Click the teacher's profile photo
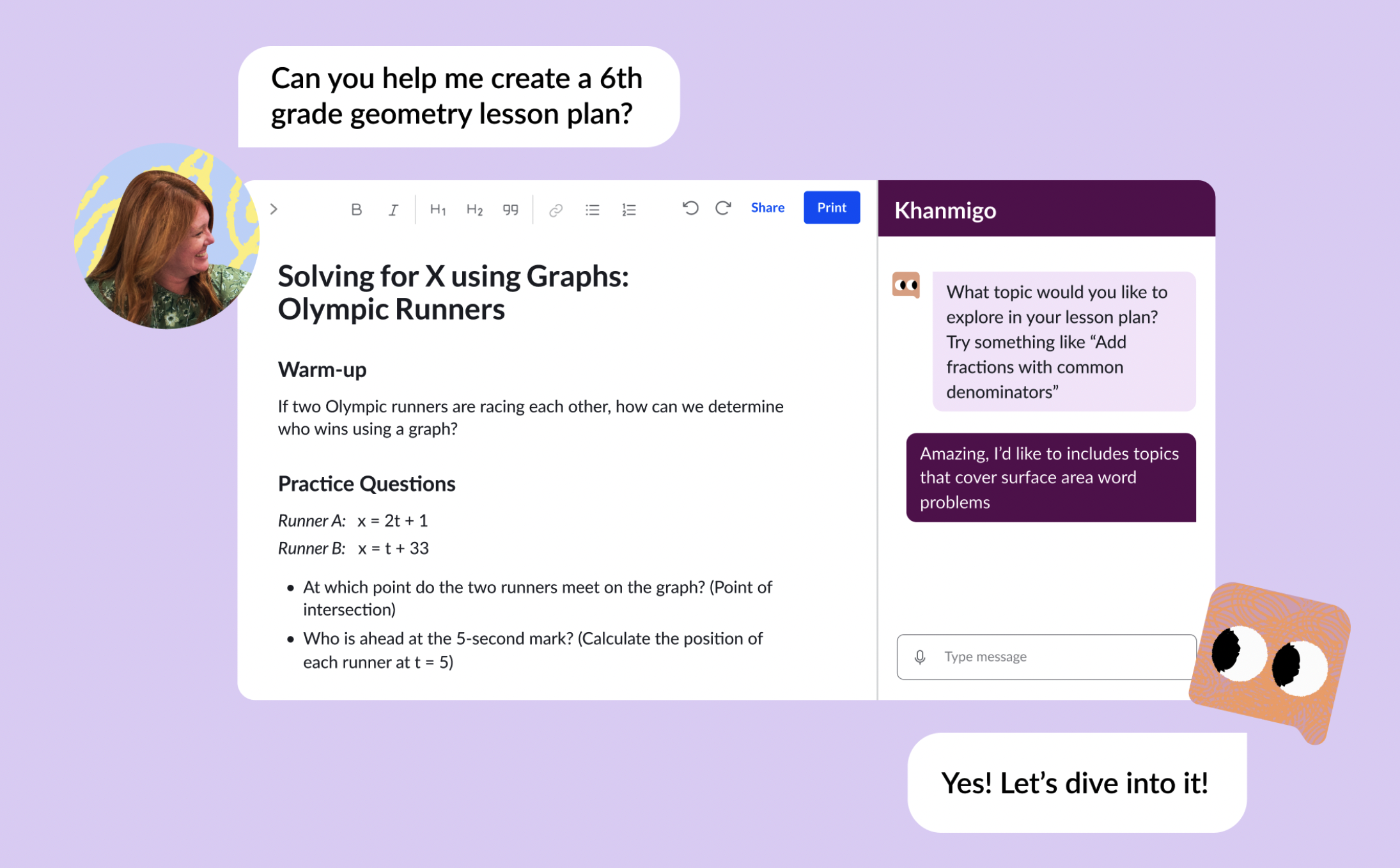Viewport: 1400px width, 868px height. [x=167, y=236]
